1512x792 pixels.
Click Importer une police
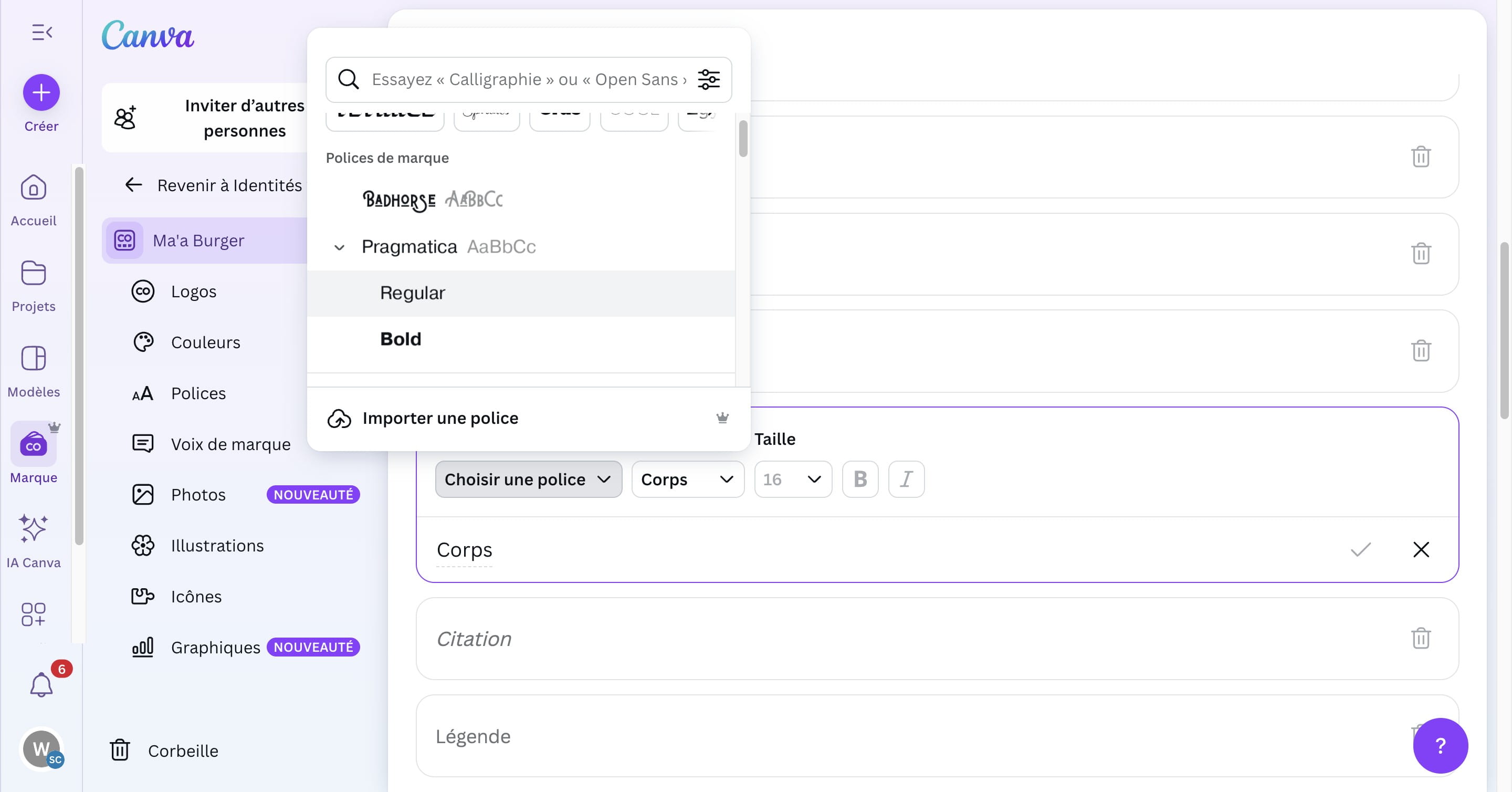440,418
